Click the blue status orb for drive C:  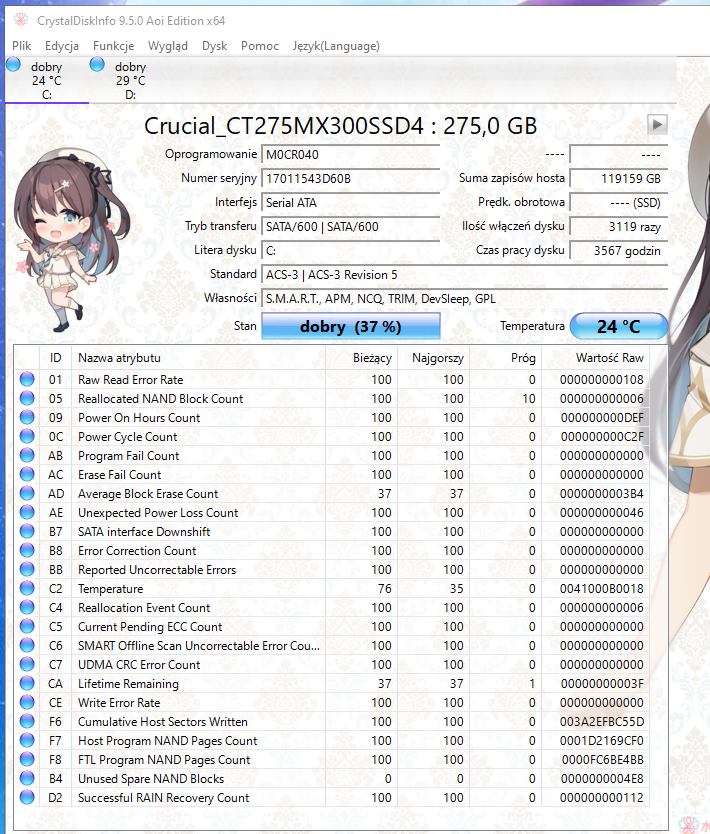click(x=13, y=65)
